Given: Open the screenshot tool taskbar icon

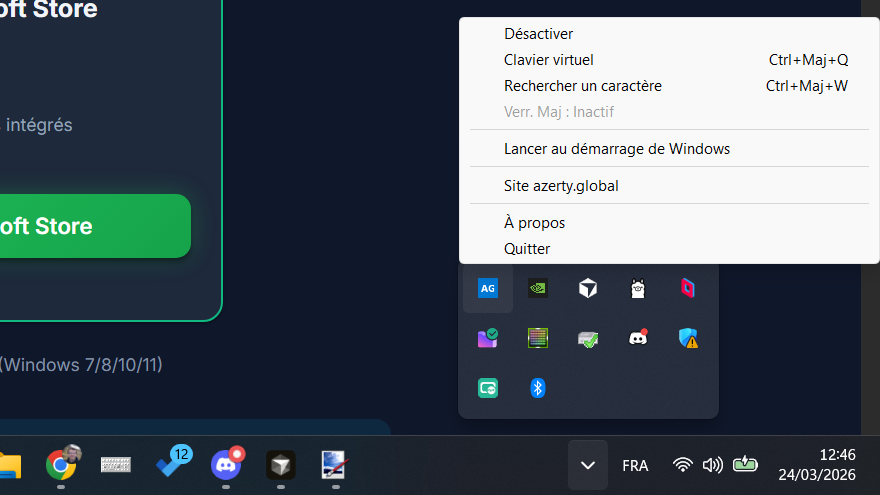Looking at the screenshot, I should coord(335,465).
